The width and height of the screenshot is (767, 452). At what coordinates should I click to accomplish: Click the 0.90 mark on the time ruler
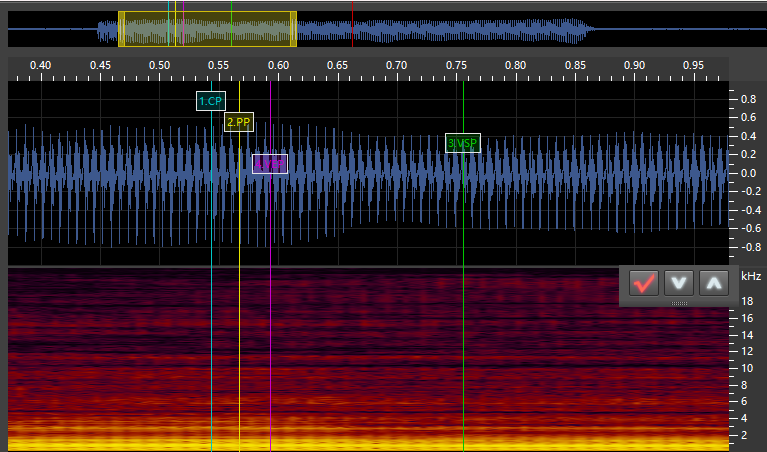(x=634, y=65)
